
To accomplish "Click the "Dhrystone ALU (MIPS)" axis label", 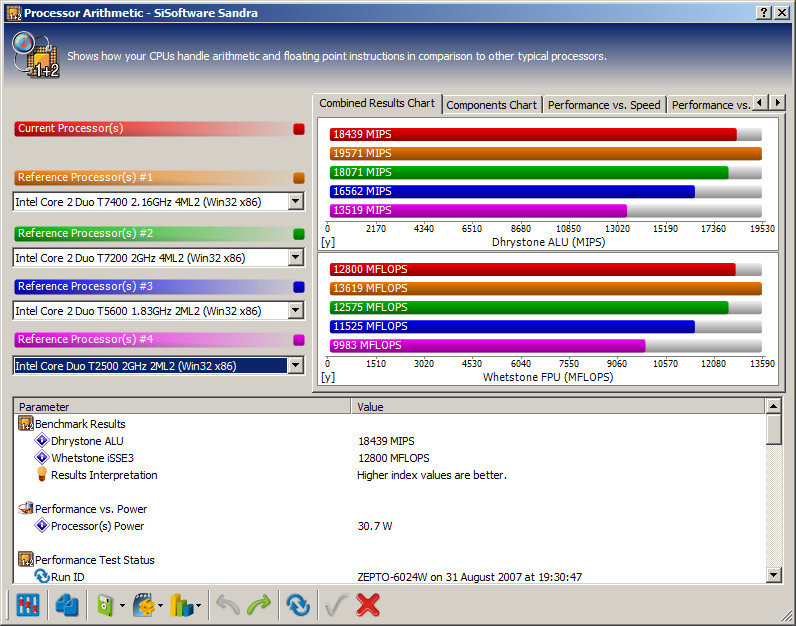I will point(548,242).
